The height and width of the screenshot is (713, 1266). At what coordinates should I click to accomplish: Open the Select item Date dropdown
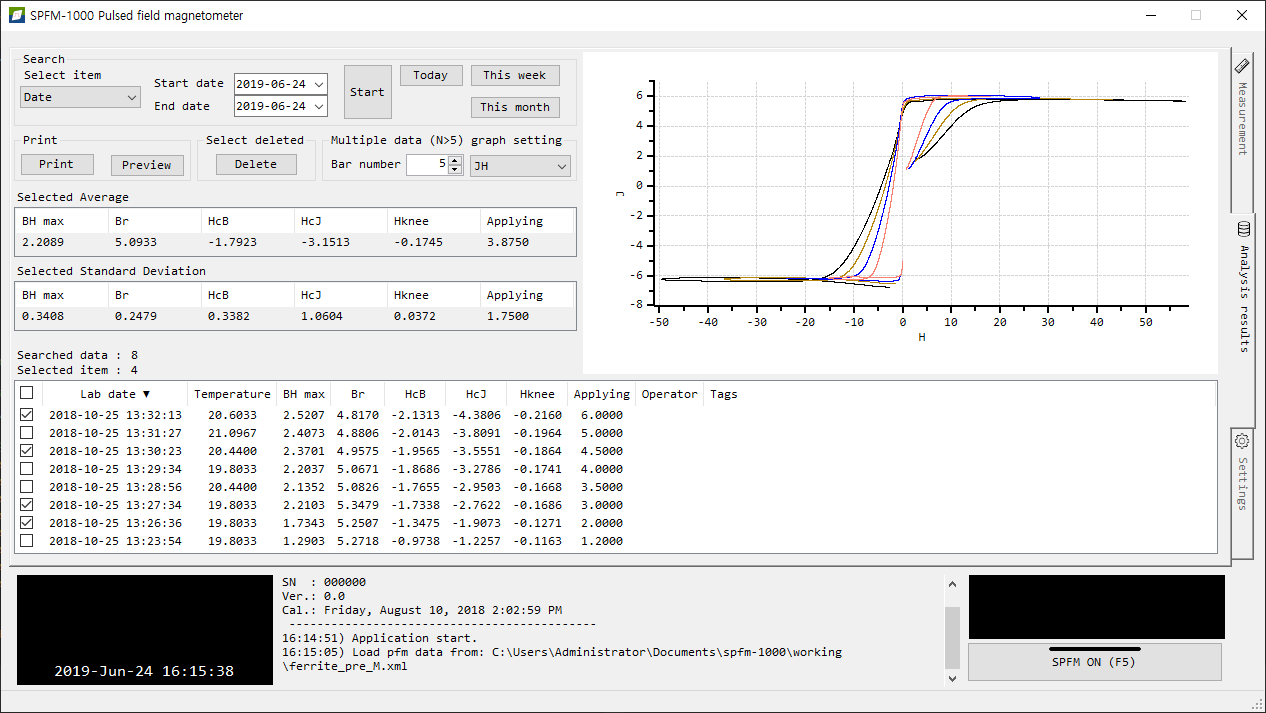(x=79, y=96)
